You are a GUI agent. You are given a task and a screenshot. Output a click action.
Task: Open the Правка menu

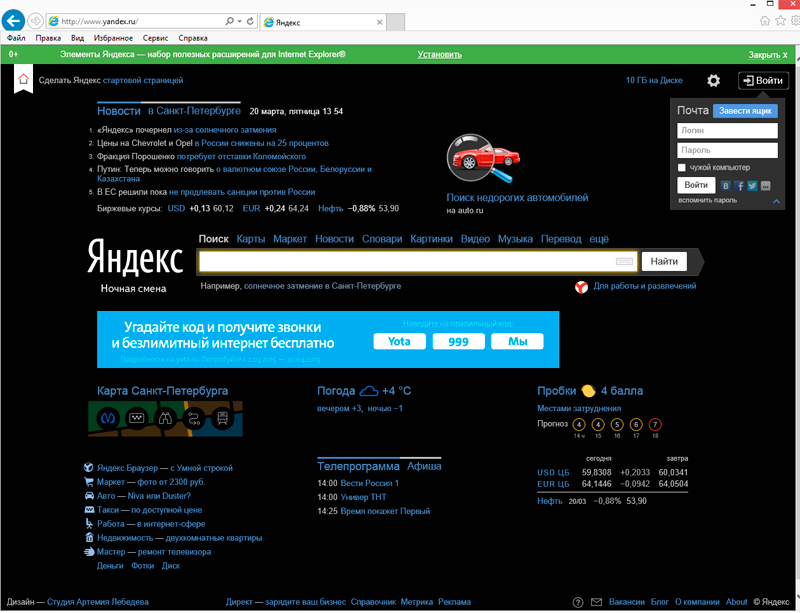click(x=48, y=38)
